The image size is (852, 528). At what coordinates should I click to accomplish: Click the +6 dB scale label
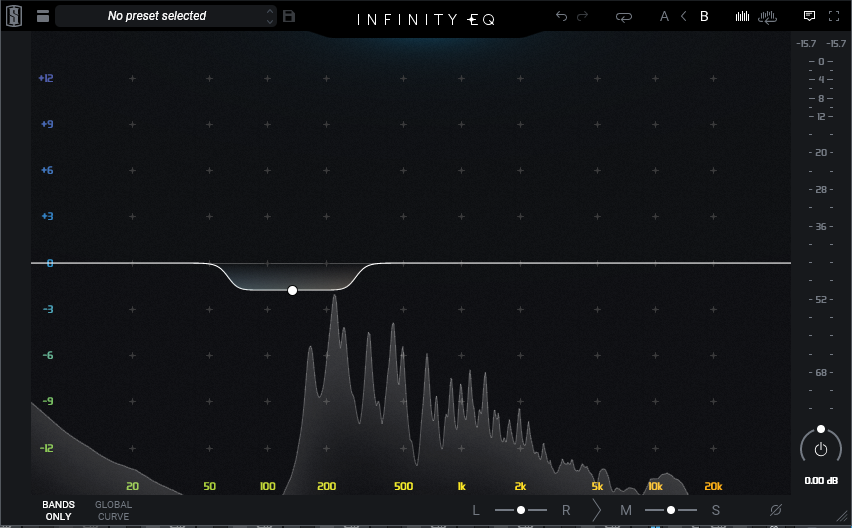point(47,171)
